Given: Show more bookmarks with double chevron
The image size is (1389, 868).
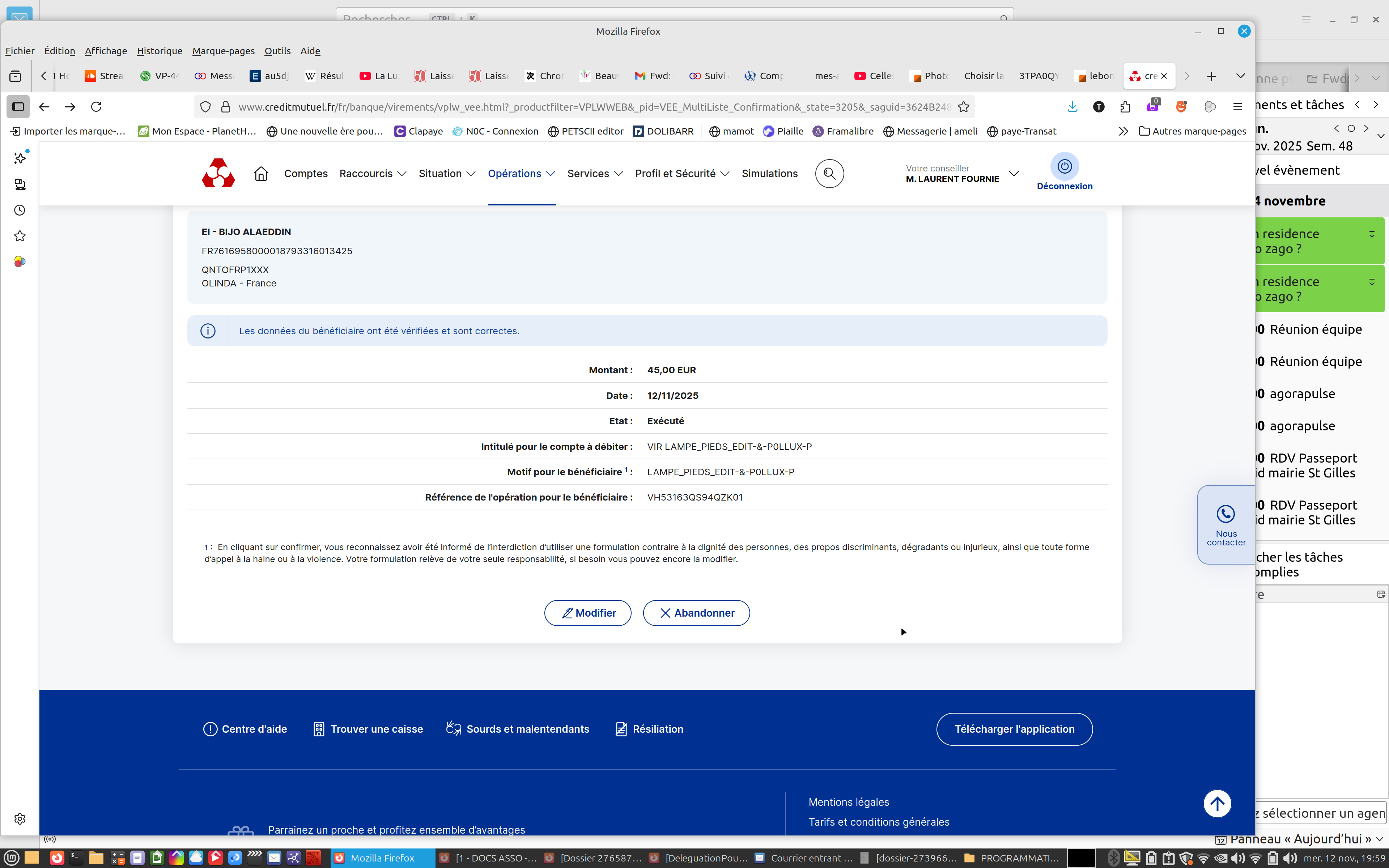Looking at the screenshot, I should point(1123,131).
